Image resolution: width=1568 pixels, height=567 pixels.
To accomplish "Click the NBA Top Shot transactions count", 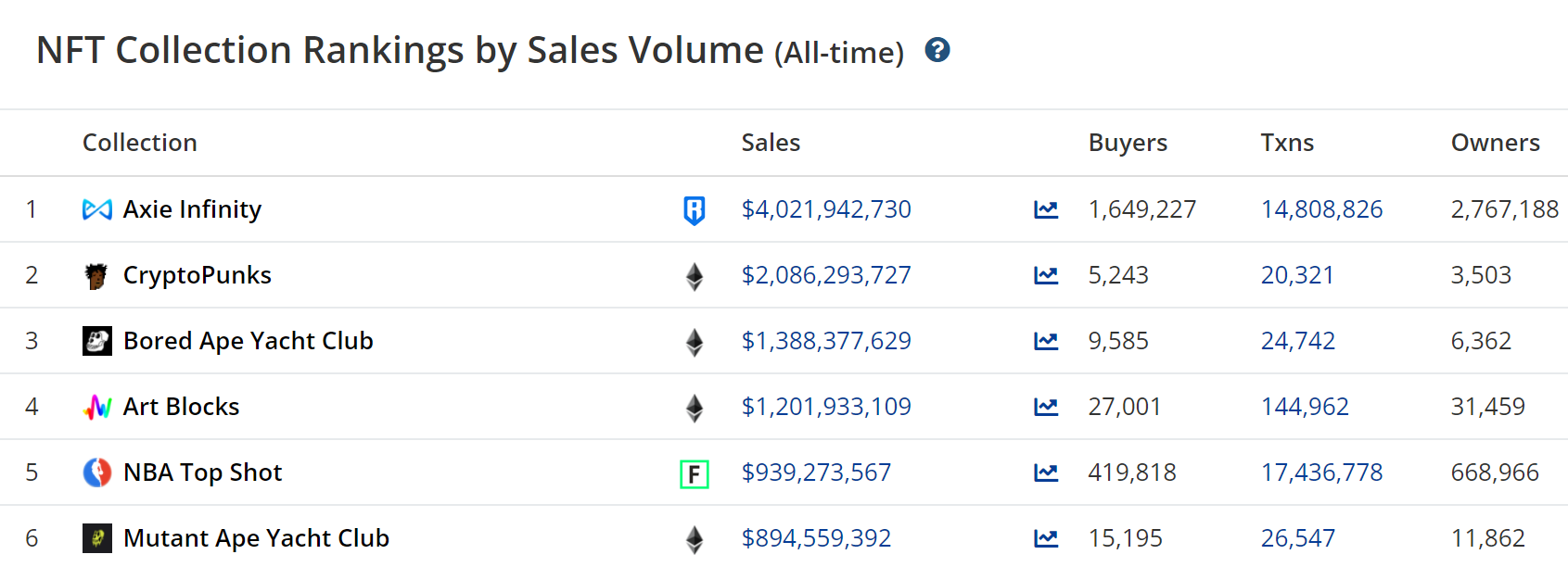I will click(x=1322, y=472).
